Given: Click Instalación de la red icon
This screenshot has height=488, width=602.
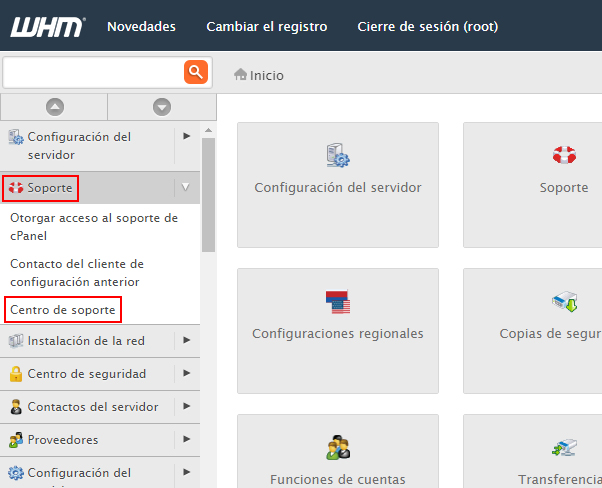Looking at the screenshot, I should (x=16, y=341).
